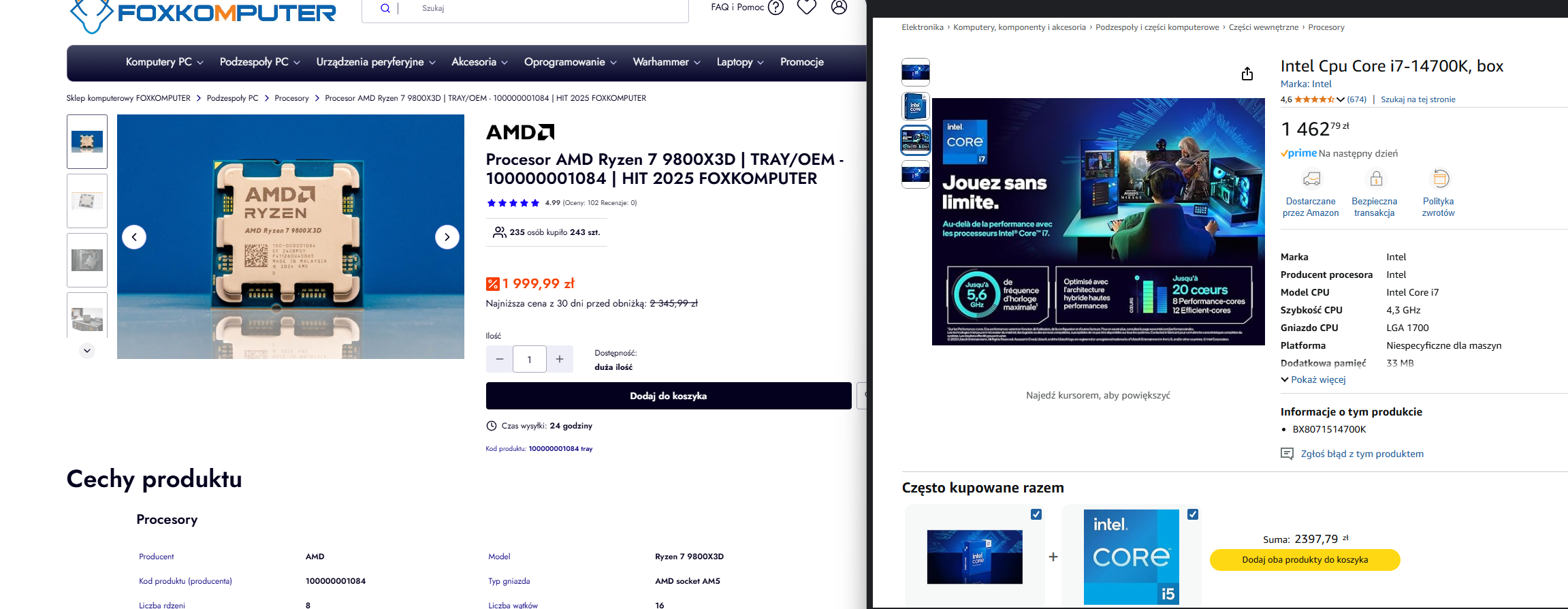Click the Typ gniazda specification link
The height and width of the screenshot is (609, 1568).
coord(509,581)
